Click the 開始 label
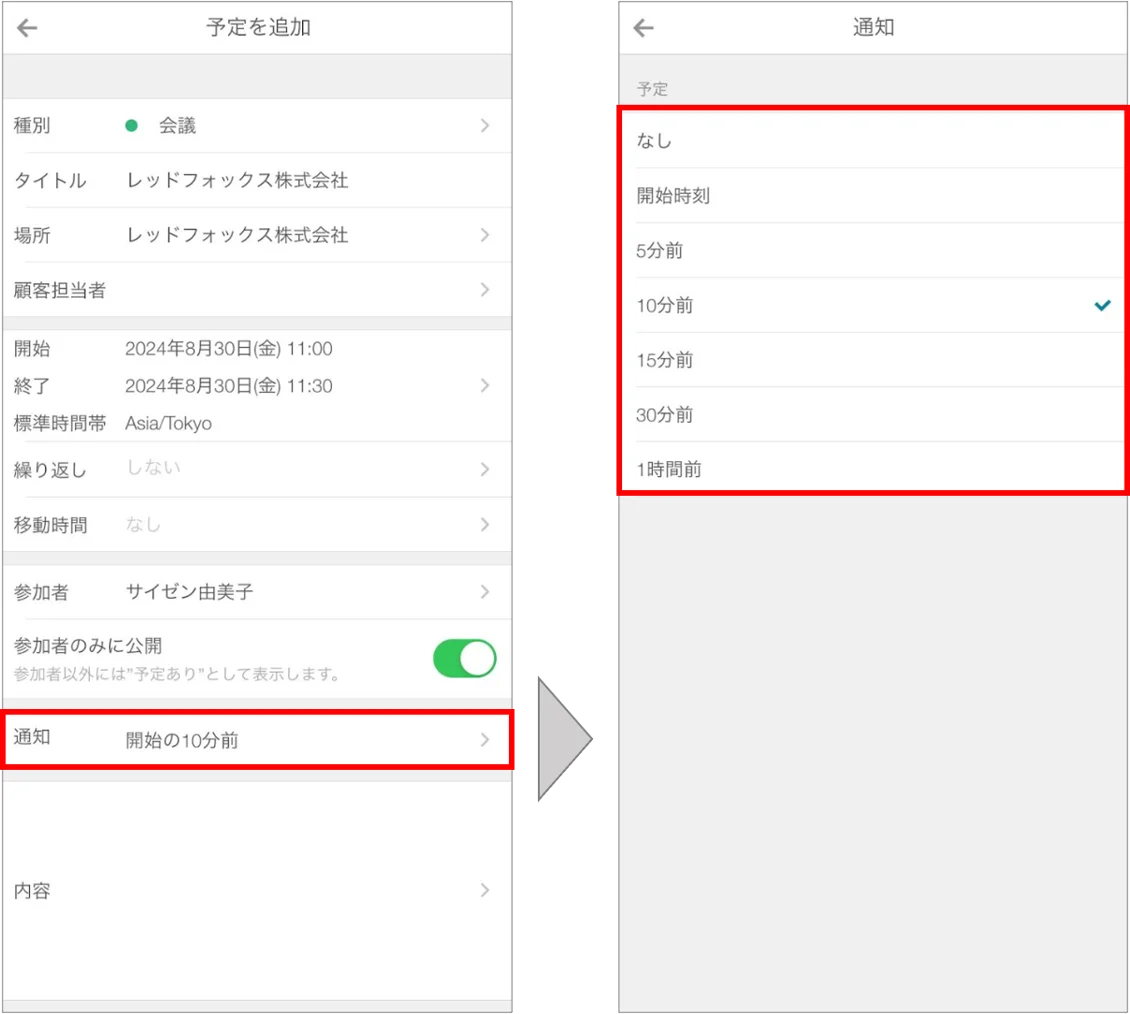 click(32, 349)
